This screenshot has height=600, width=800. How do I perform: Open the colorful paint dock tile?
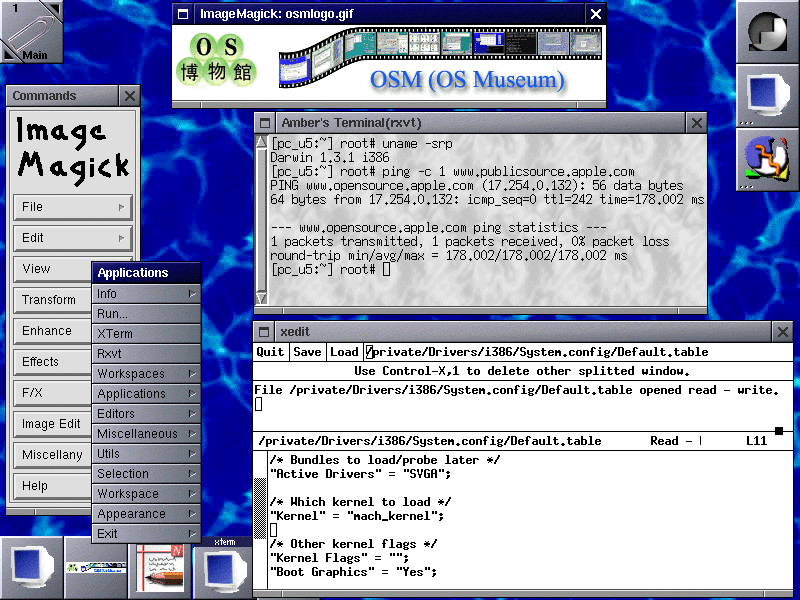click(x=768, y=159)
